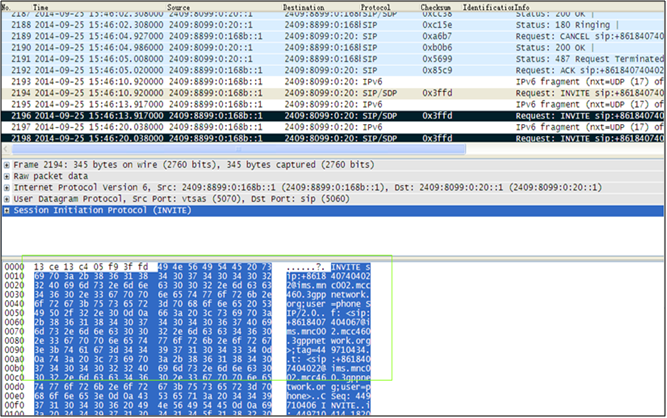Sort packets by the Checksum column header
Image resolution: width=667 pixels, height=418 pixels.
(435, 7)
